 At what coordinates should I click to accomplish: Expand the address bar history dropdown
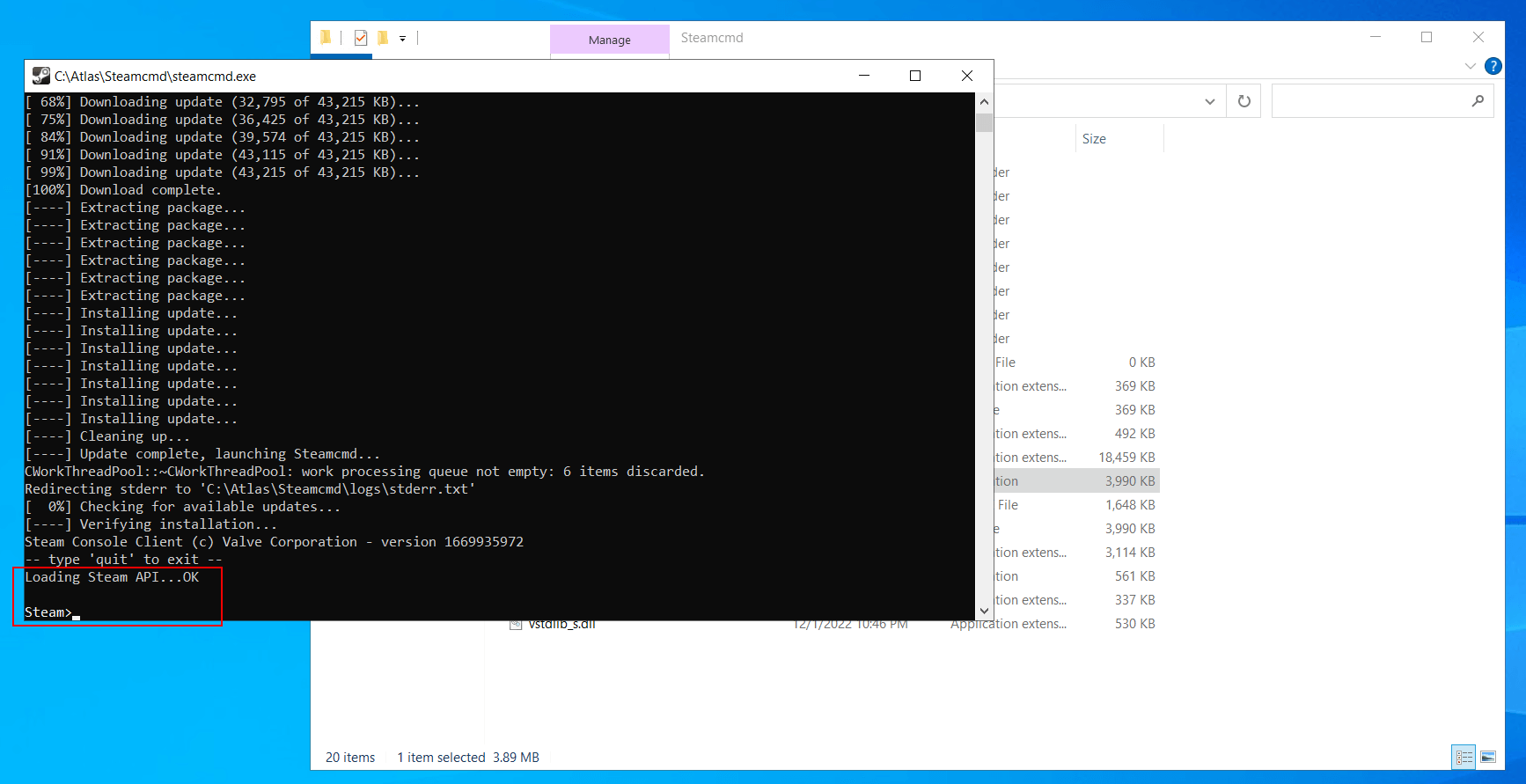pos(1210,101)
